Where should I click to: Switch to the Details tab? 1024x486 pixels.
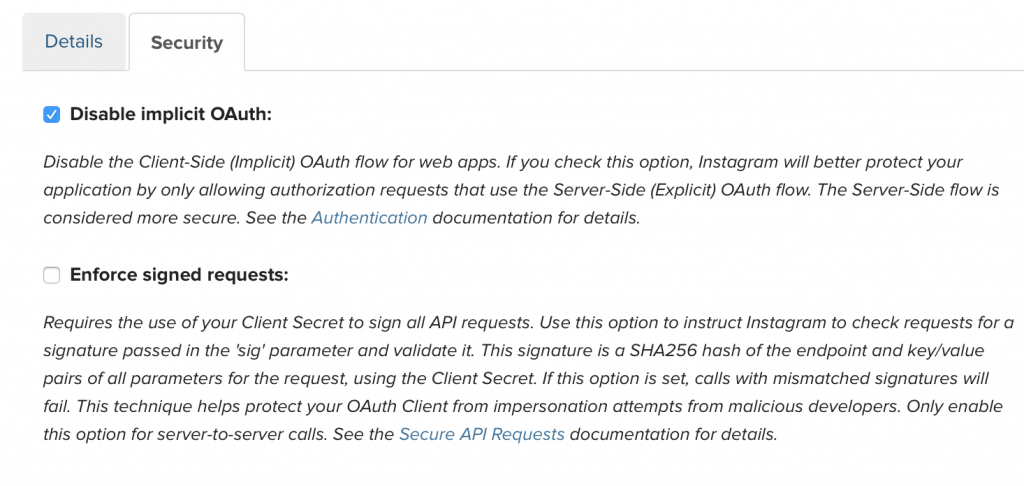[x=74, y=42]
